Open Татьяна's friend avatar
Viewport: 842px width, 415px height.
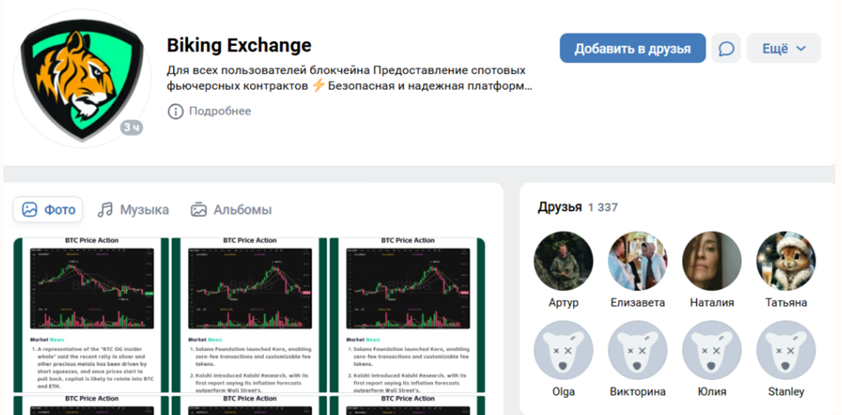(x=786, y=261)
